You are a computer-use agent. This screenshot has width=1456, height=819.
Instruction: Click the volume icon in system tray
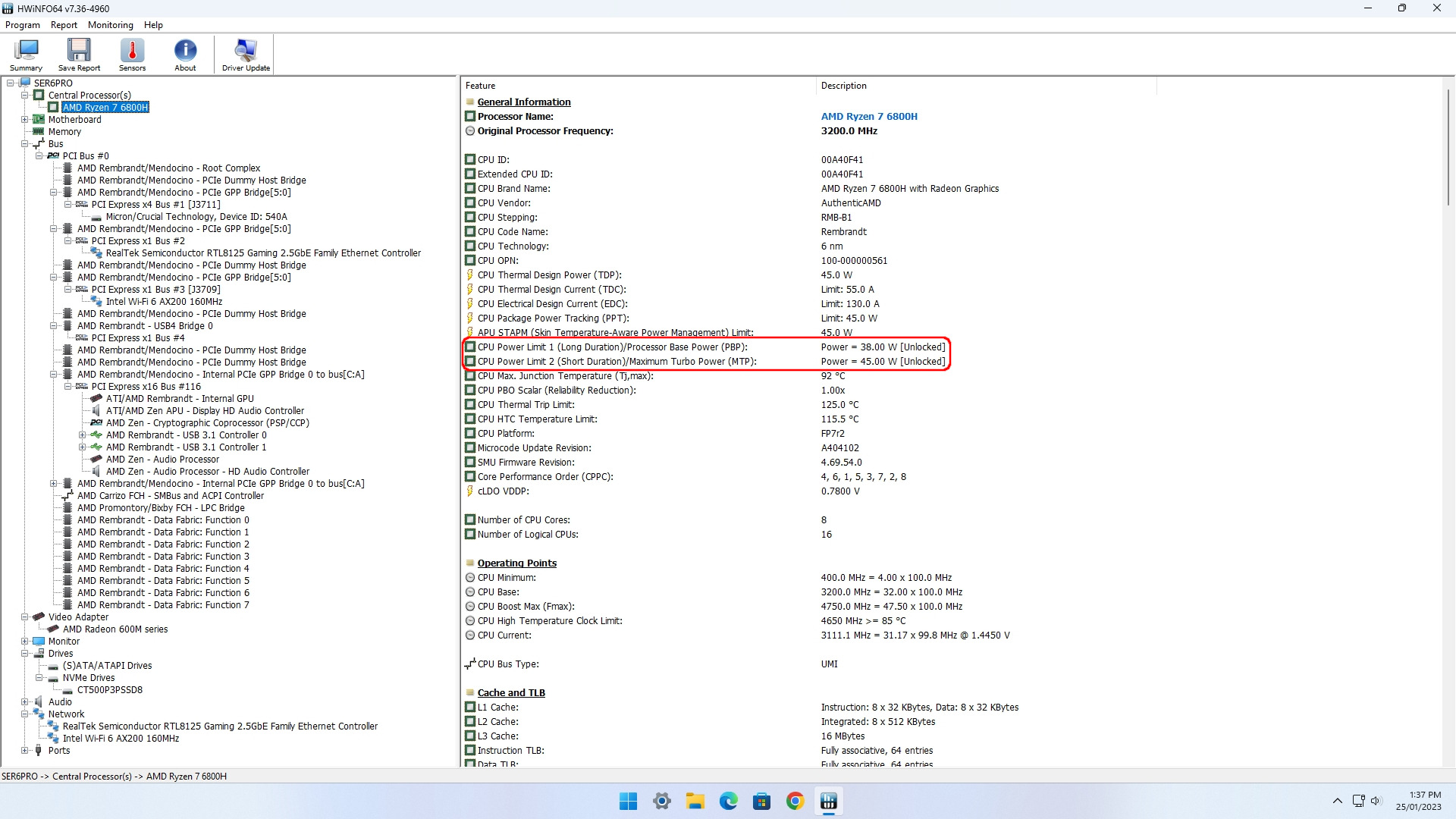point(1376,801)
